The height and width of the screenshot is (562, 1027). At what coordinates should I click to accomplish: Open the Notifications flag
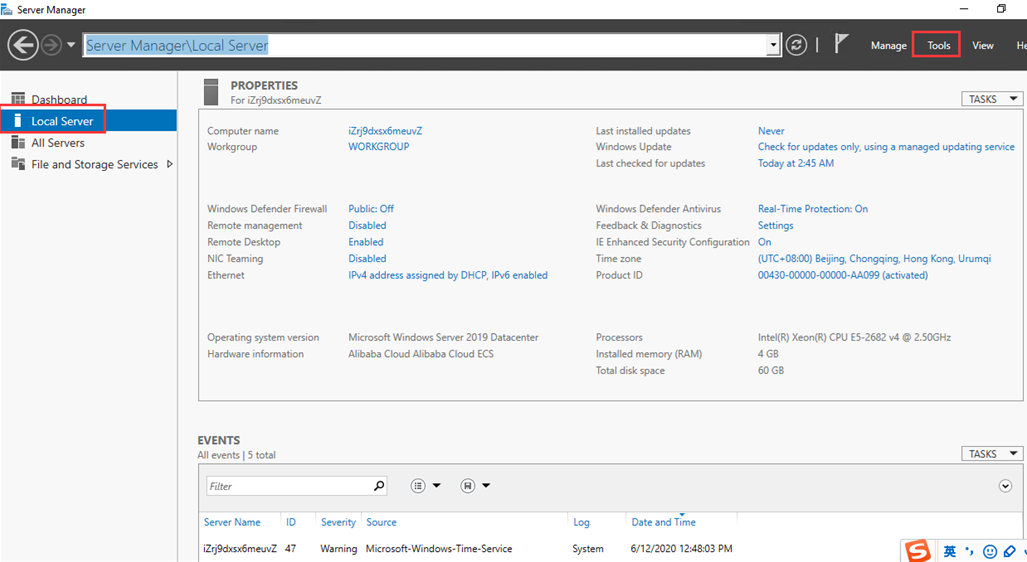[x=841, y=44]
